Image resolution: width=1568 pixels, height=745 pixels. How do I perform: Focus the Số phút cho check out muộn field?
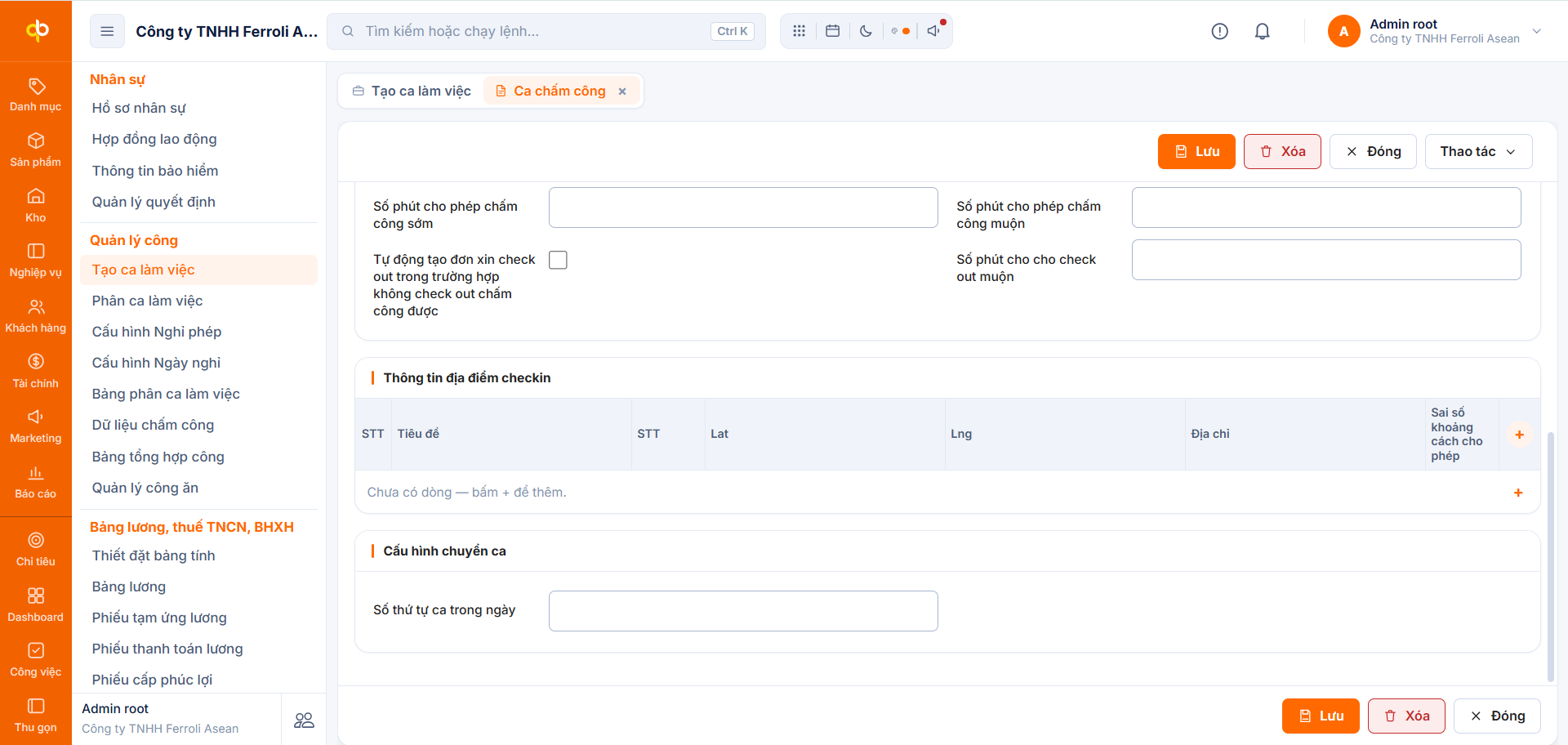click(1326, 260)
